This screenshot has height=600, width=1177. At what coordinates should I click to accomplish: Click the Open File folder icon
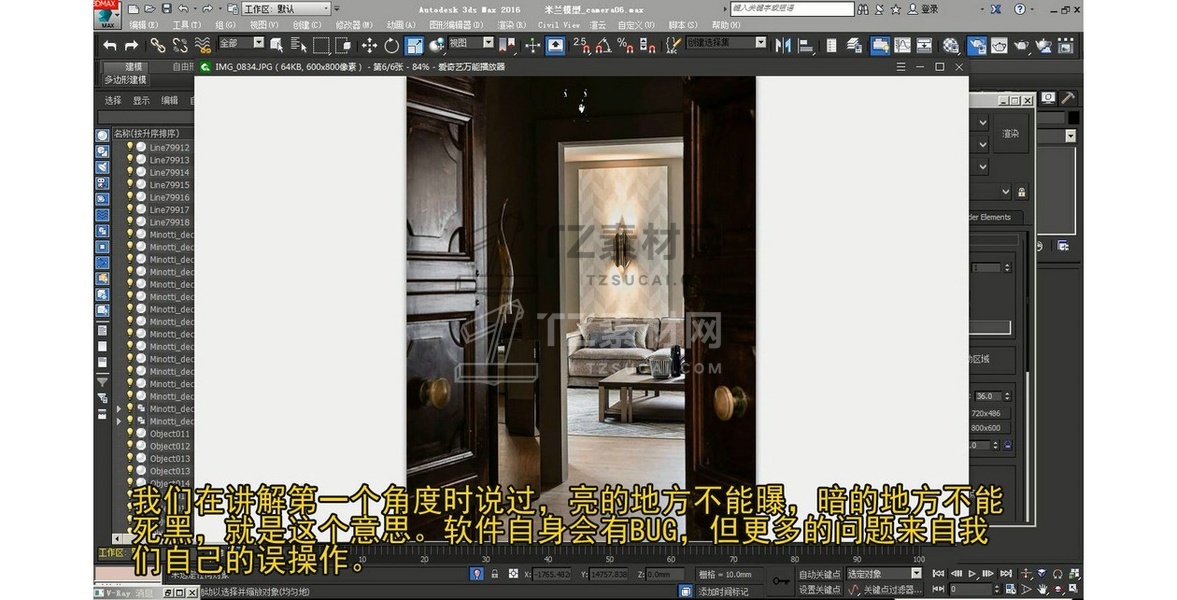(149, 9)
